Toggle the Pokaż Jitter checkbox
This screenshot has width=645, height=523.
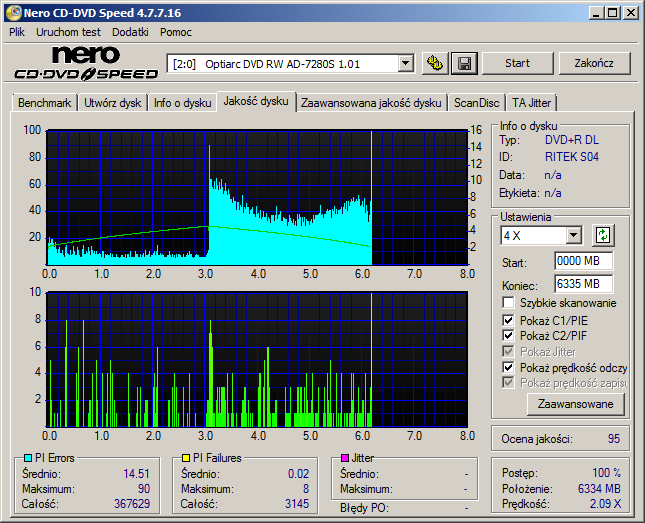point(508,351)
